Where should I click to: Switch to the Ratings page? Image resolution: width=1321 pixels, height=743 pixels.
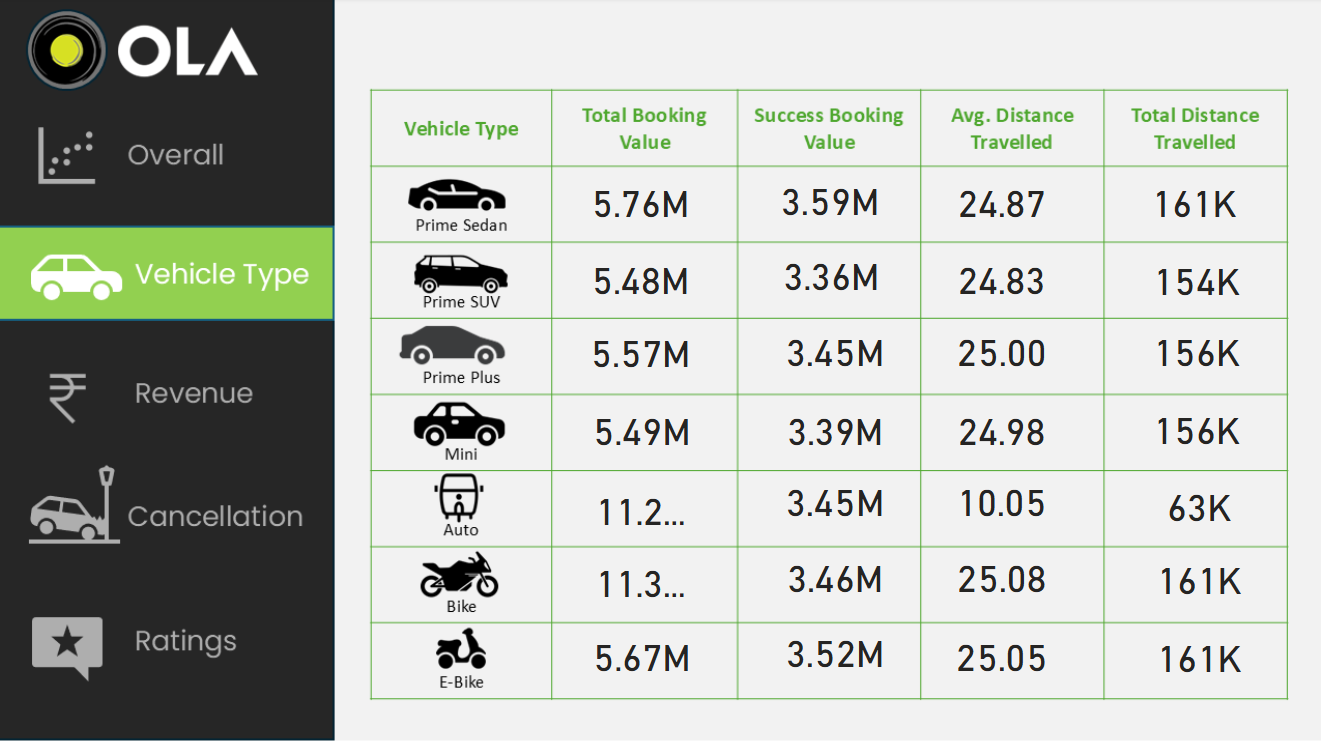coord(186,641)
